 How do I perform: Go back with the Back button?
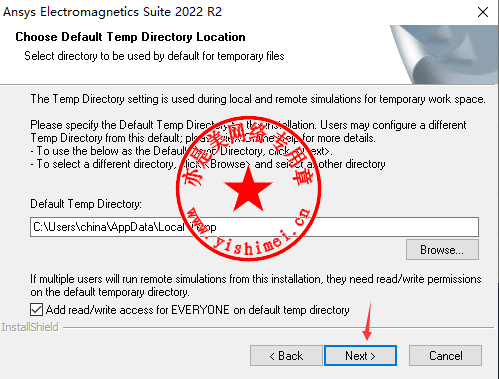(x=286, y=356)
